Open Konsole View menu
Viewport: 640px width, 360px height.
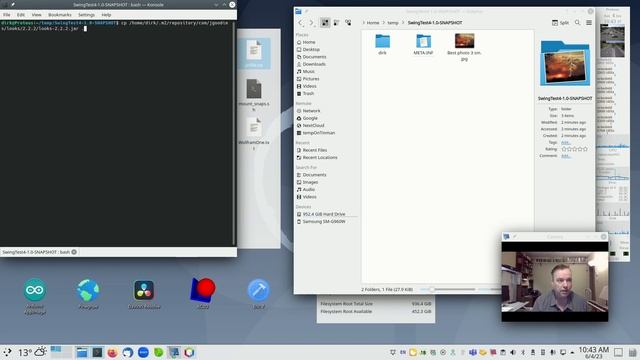pos(36,15)
